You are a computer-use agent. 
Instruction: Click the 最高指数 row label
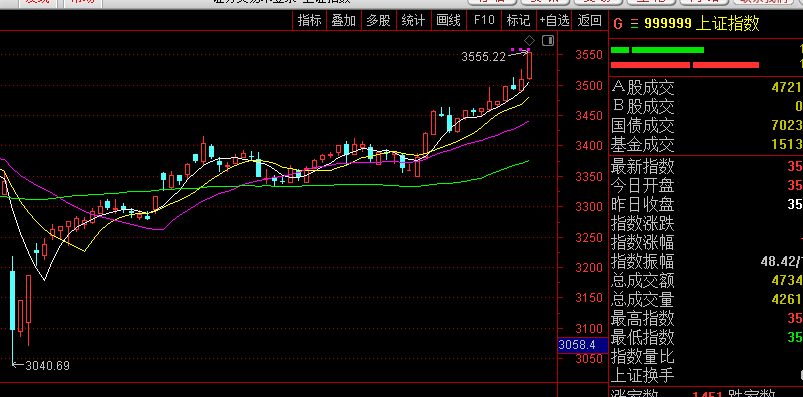[x=643, y=318]
